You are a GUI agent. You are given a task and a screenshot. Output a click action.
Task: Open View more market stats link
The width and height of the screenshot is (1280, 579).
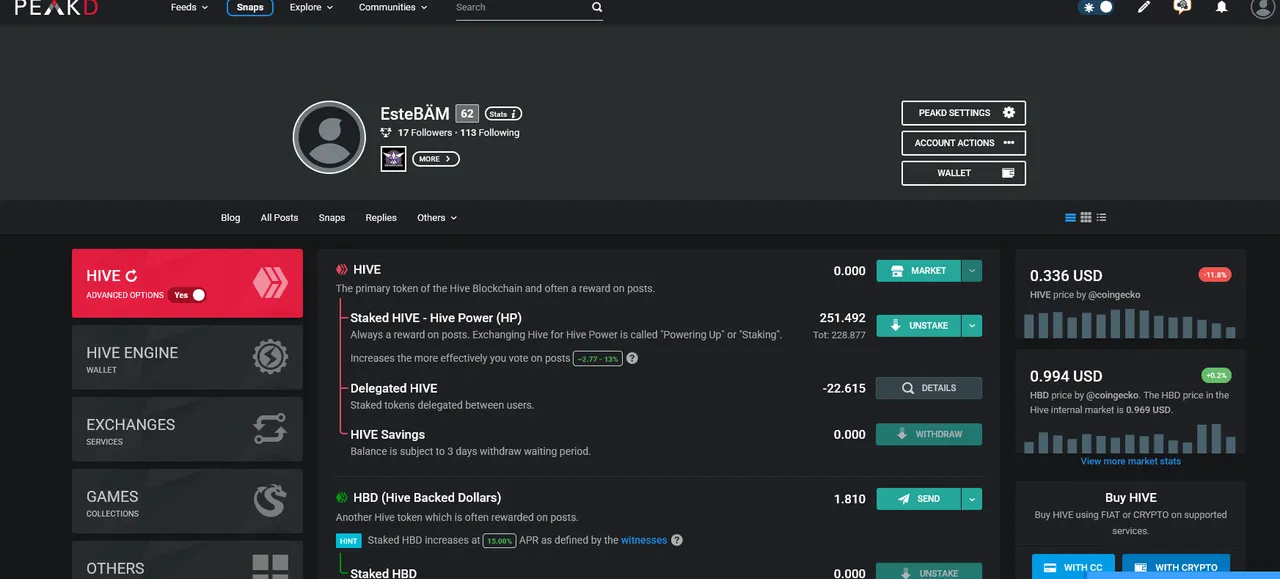(1130, 461)
